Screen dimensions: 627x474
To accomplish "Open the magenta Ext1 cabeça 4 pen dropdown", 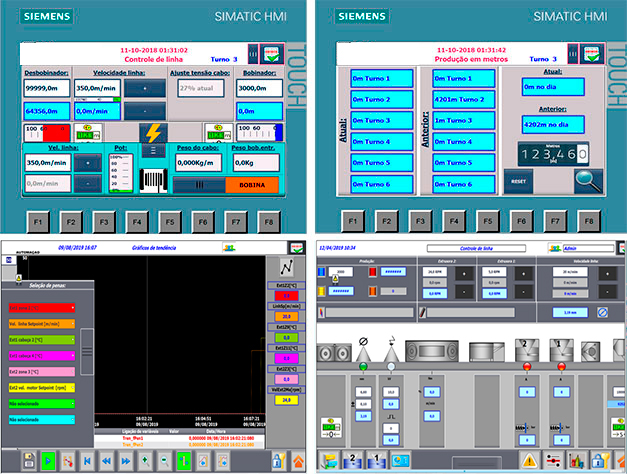I will coord(42,356).
